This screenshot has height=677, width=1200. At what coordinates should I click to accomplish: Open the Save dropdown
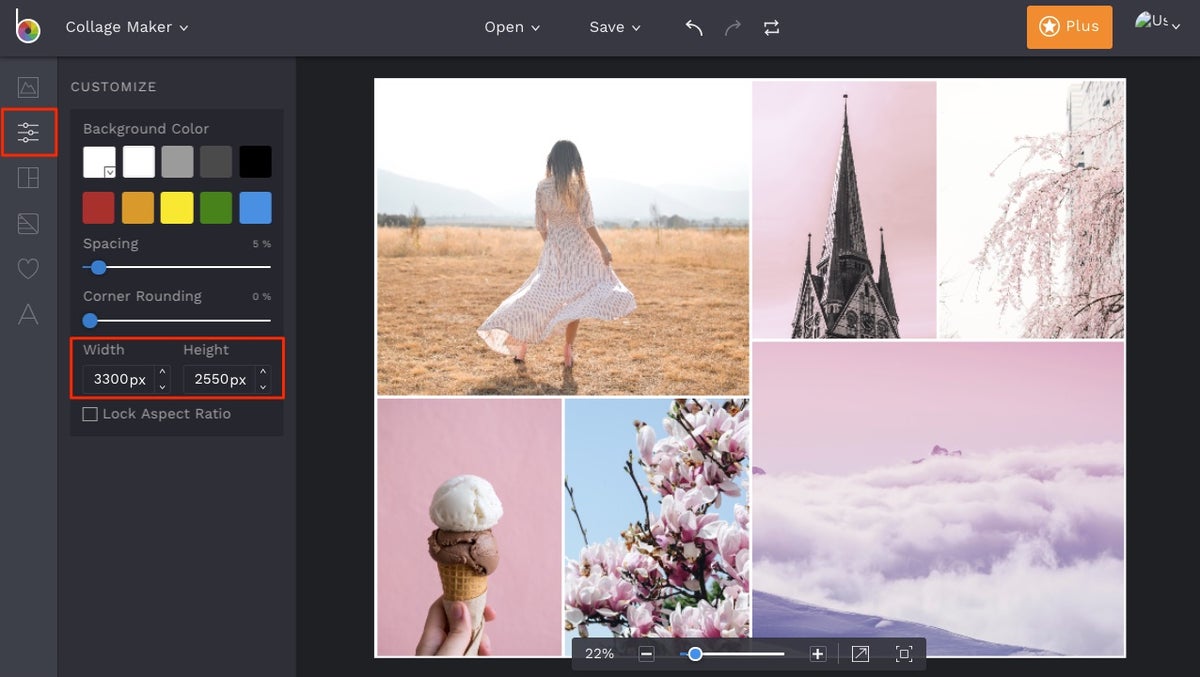tap(614, 27)
